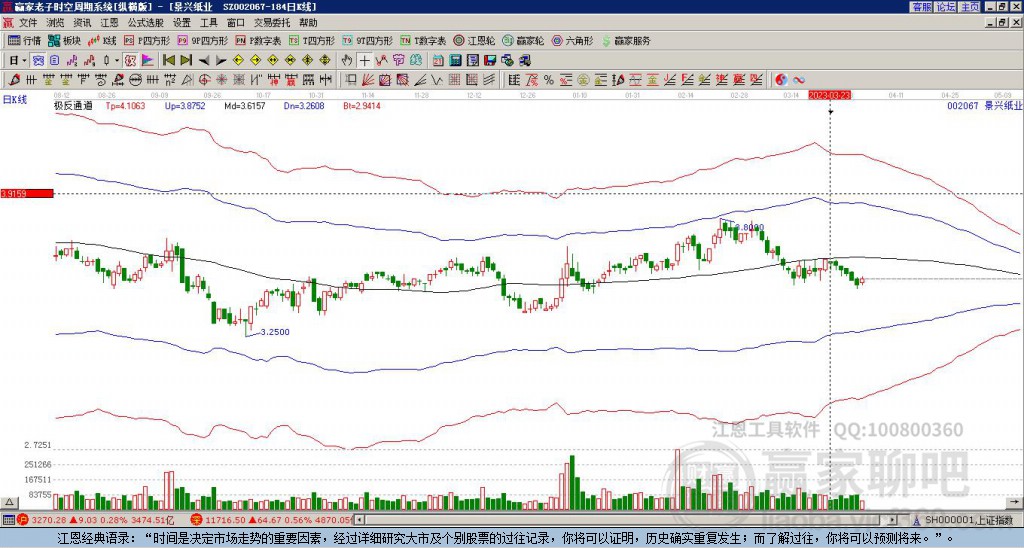Expand the candlestick style dropdown arrow
1024x548 pixels.
pos(117,61)
